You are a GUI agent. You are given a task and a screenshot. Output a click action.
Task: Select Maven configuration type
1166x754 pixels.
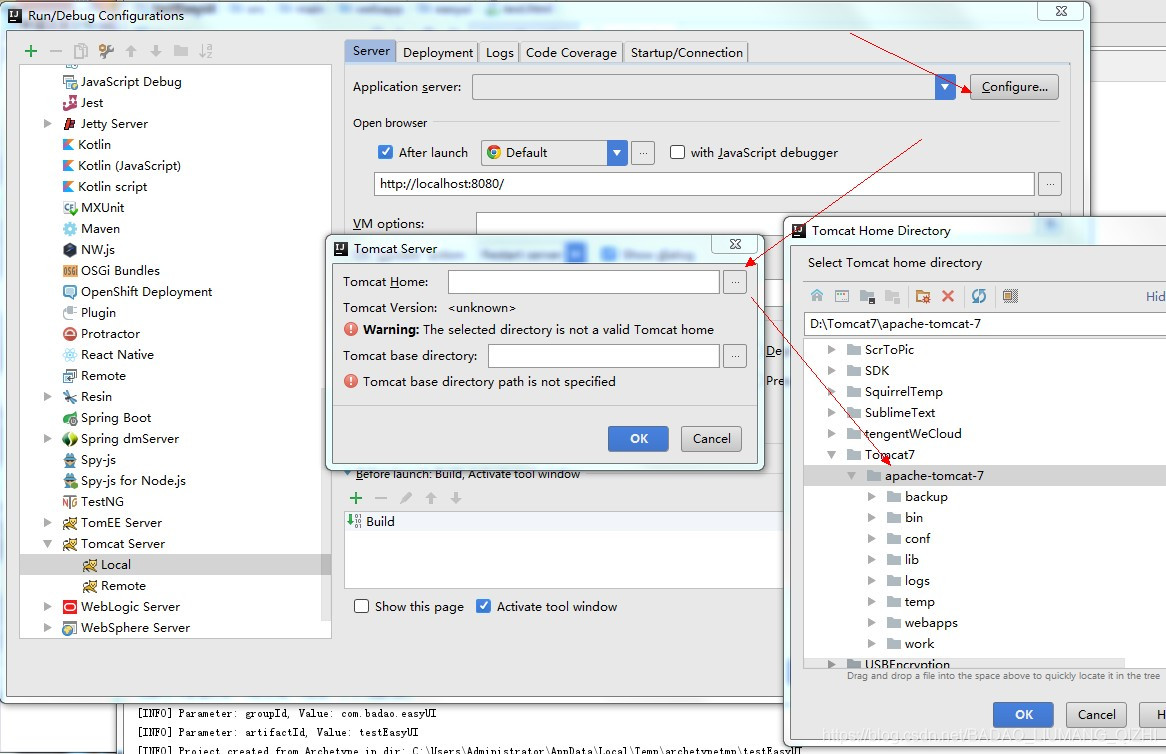tap(100, 229)
